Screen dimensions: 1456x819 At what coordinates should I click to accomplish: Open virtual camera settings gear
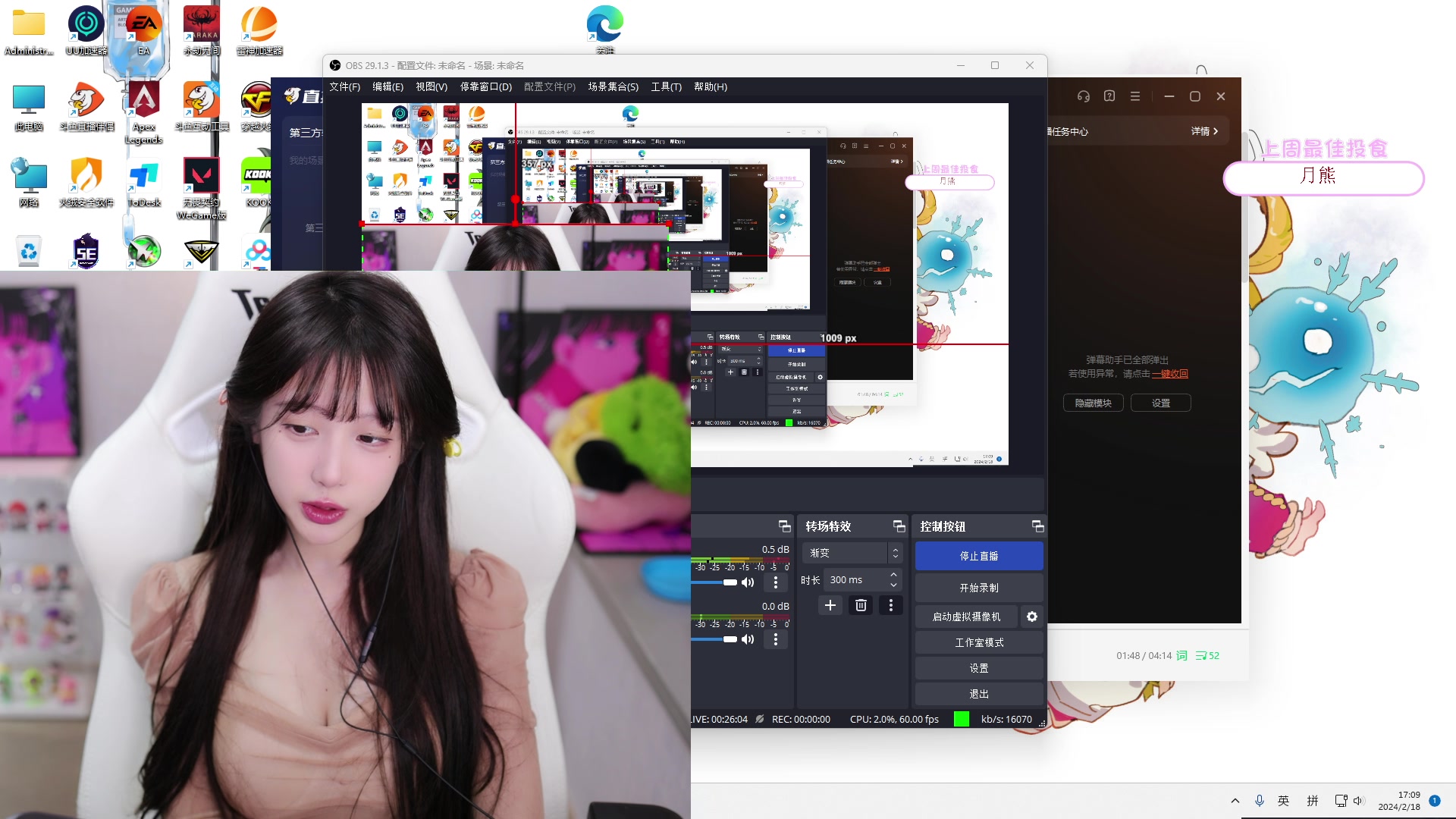(1032, 617)
